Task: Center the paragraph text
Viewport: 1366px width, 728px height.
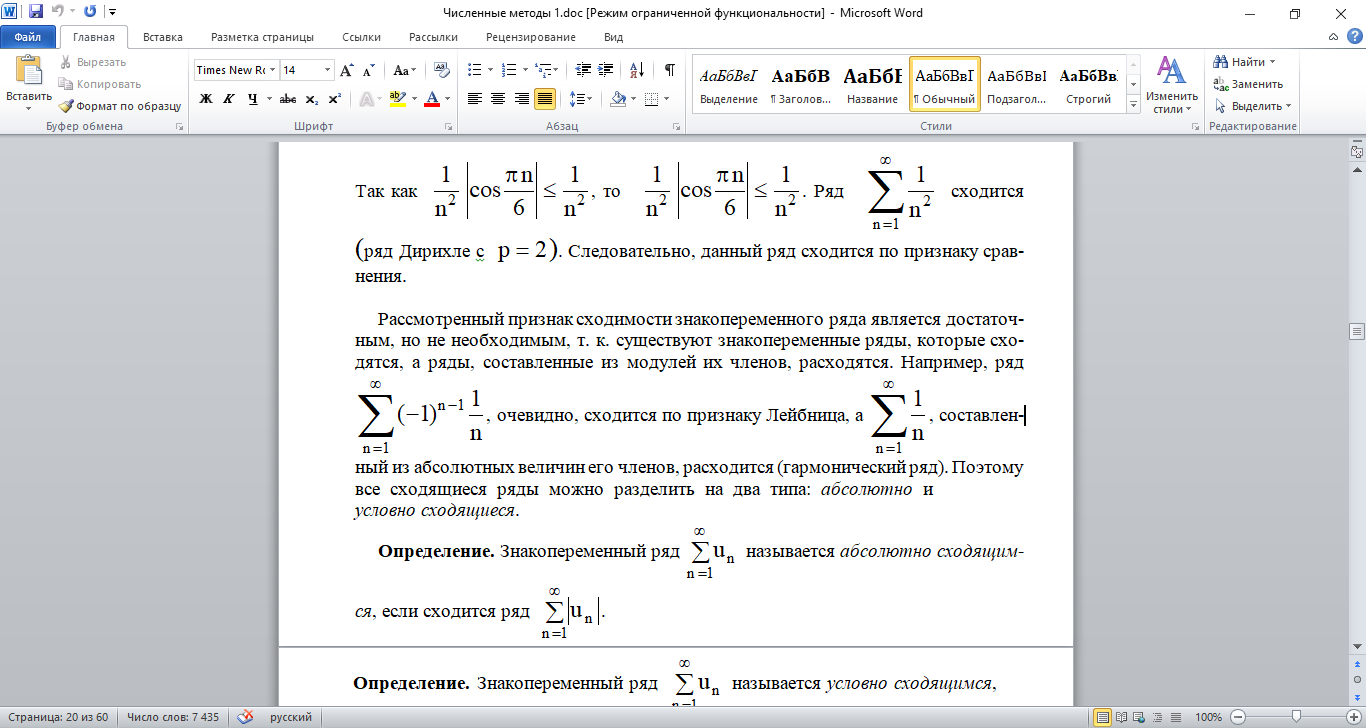Action: [x=498, y=98]
